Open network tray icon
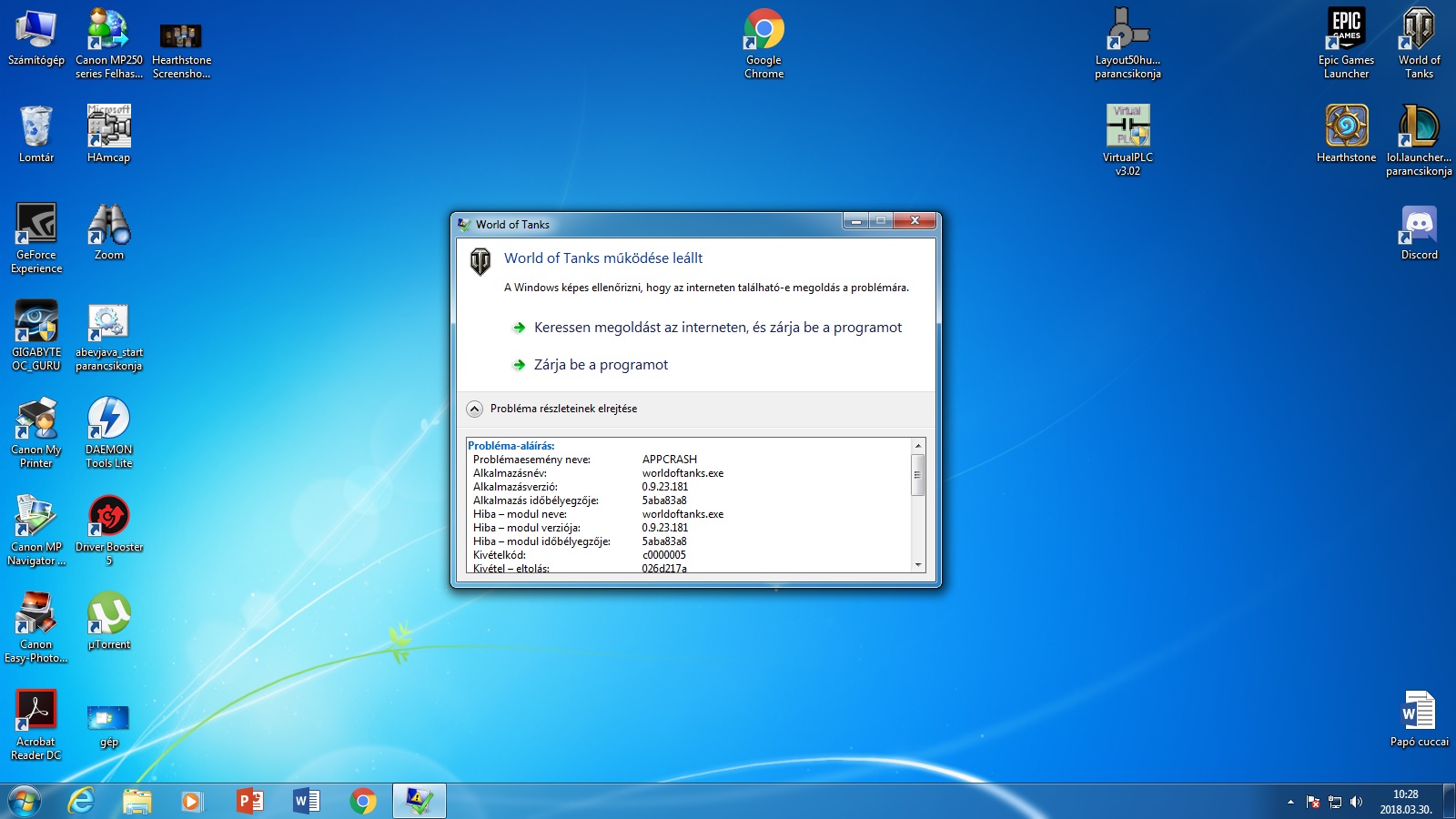 (x=1335, y=802)
